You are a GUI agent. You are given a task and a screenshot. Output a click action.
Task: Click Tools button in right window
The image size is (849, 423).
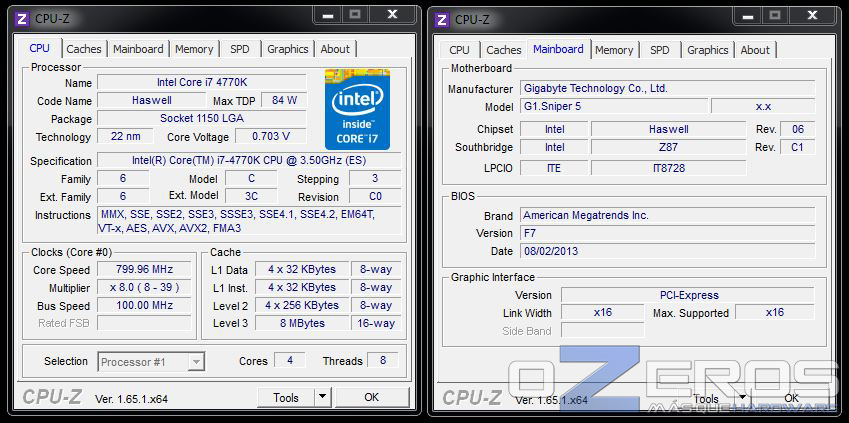pos(706,399)
